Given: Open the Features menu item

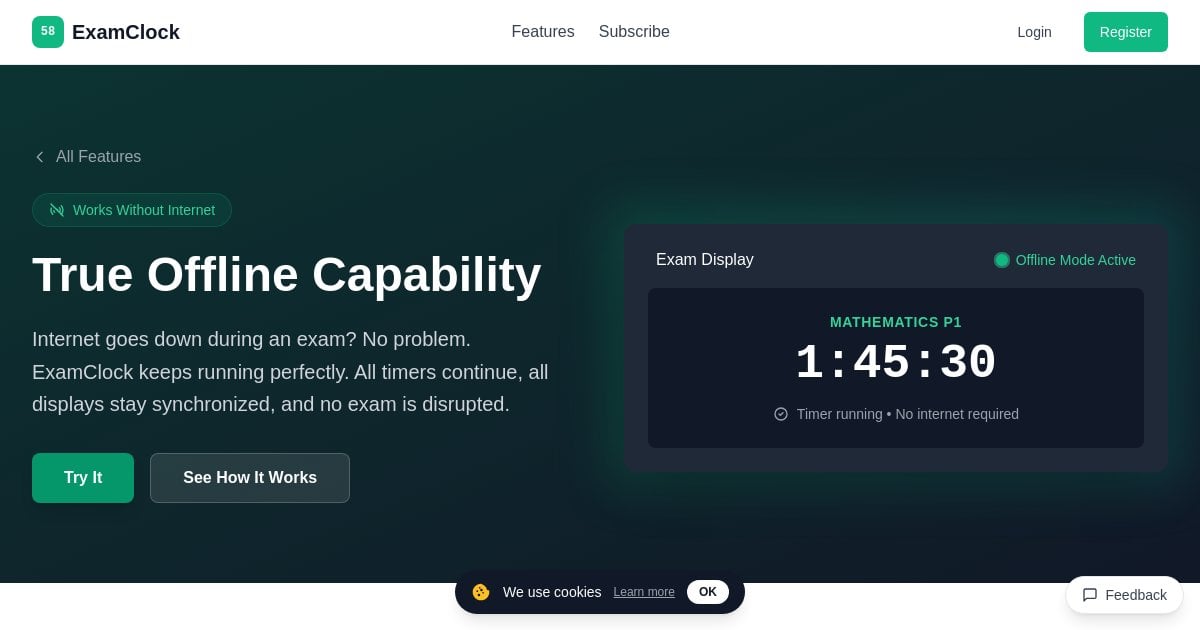Looking at the screenshot, I should 543,32.
